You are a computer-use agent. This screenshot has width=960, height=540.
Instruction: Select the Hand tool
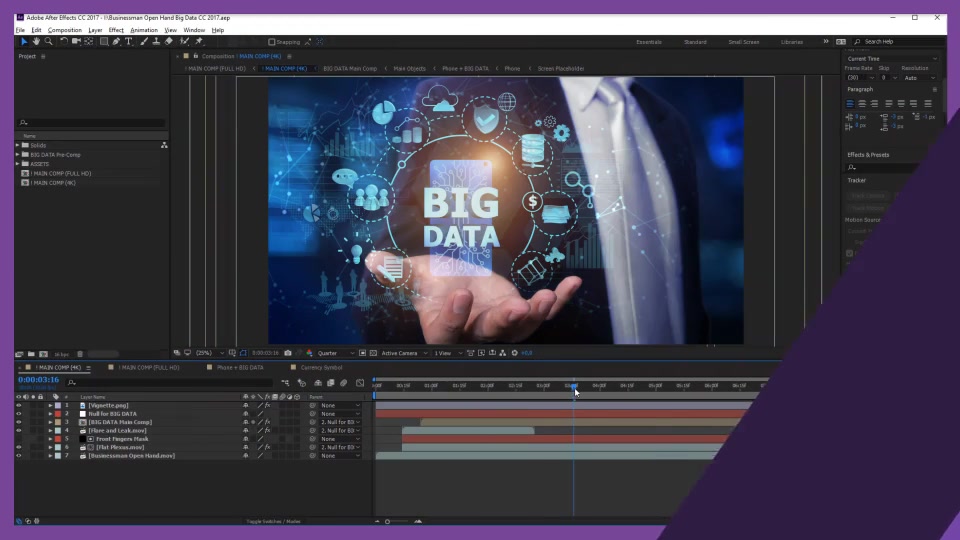tap(36, 42)
